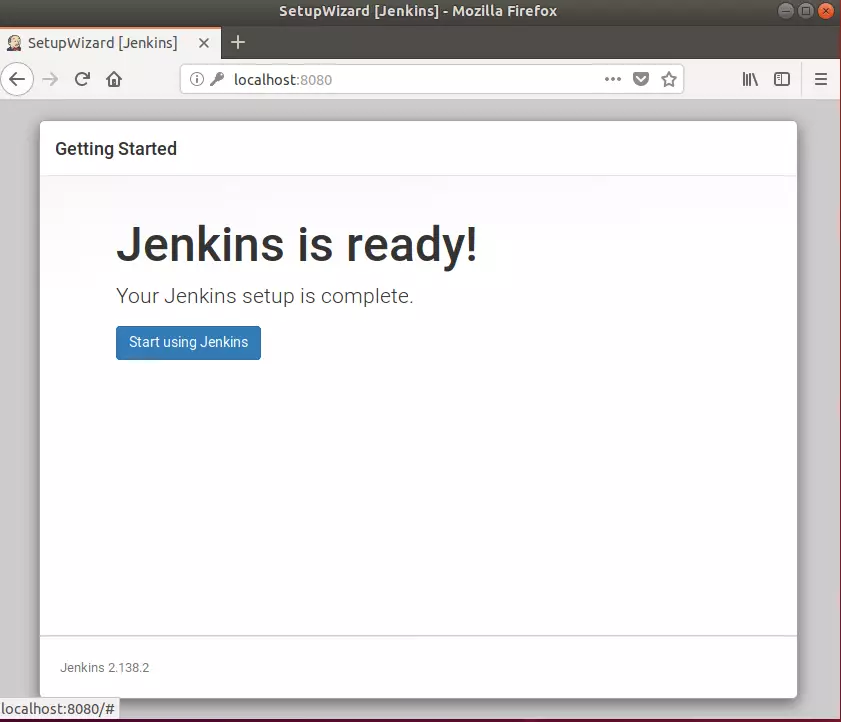Click the Jenkins 2.138.2 version text
Screen dimensions: 841x722
(105, 668)
